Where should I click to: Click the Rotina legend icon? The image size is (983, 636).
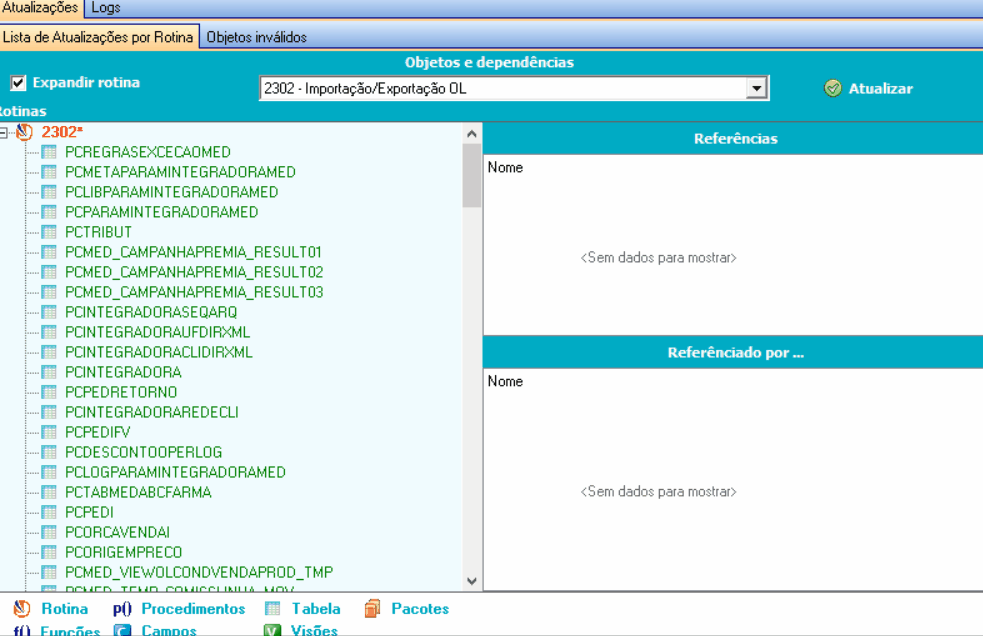(x=22, y=608)
